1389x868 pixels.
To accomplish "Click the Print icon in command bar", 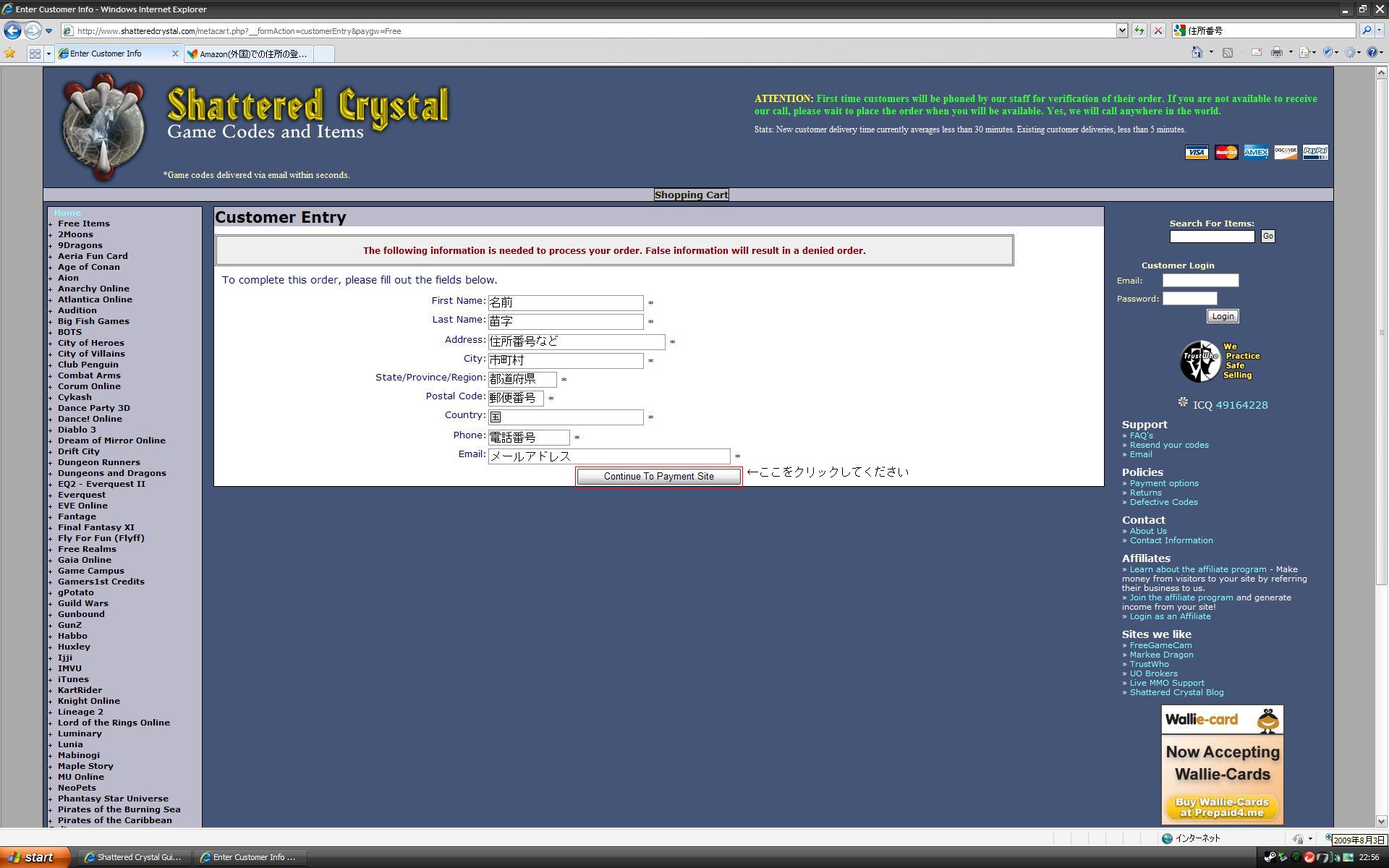I will point(1276,52).
